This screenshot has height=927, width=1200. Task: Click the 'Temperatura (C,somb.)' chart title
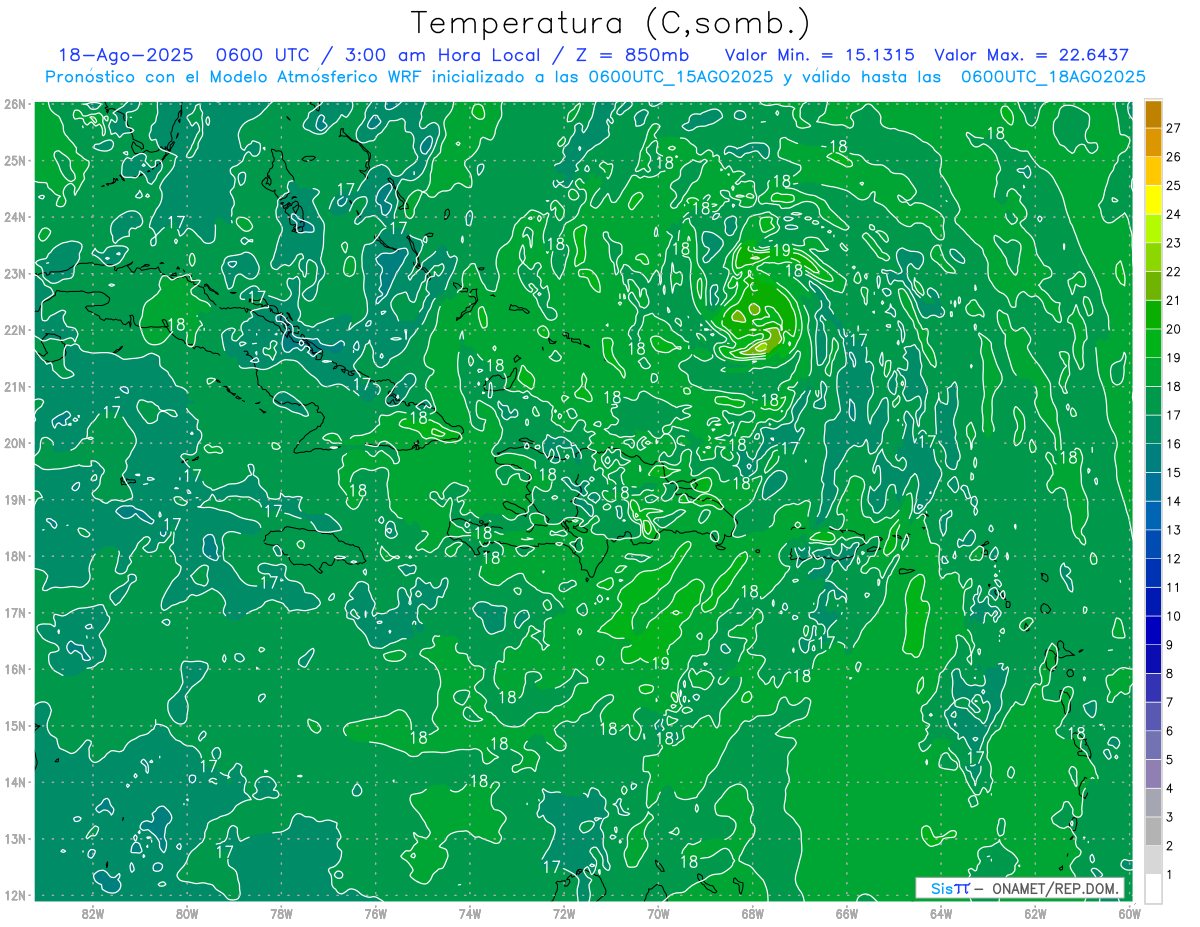click(611, 23)
